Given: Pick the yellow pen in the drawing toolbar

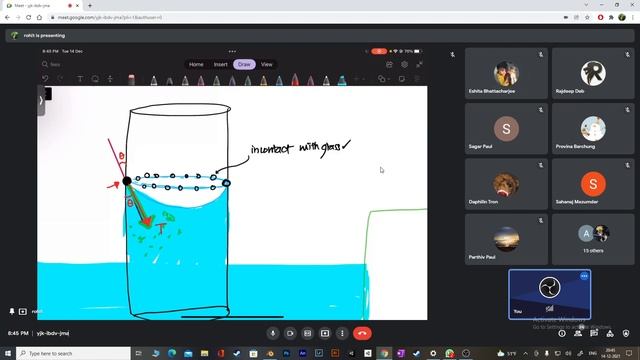Looking at the screenshot, I should point(264,80).
